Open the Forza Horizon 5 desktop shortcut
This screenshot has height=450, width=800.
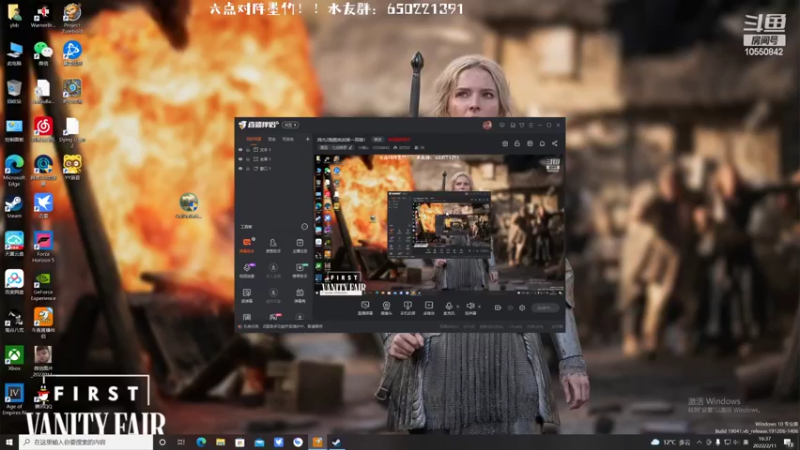(x=43, y=247)
